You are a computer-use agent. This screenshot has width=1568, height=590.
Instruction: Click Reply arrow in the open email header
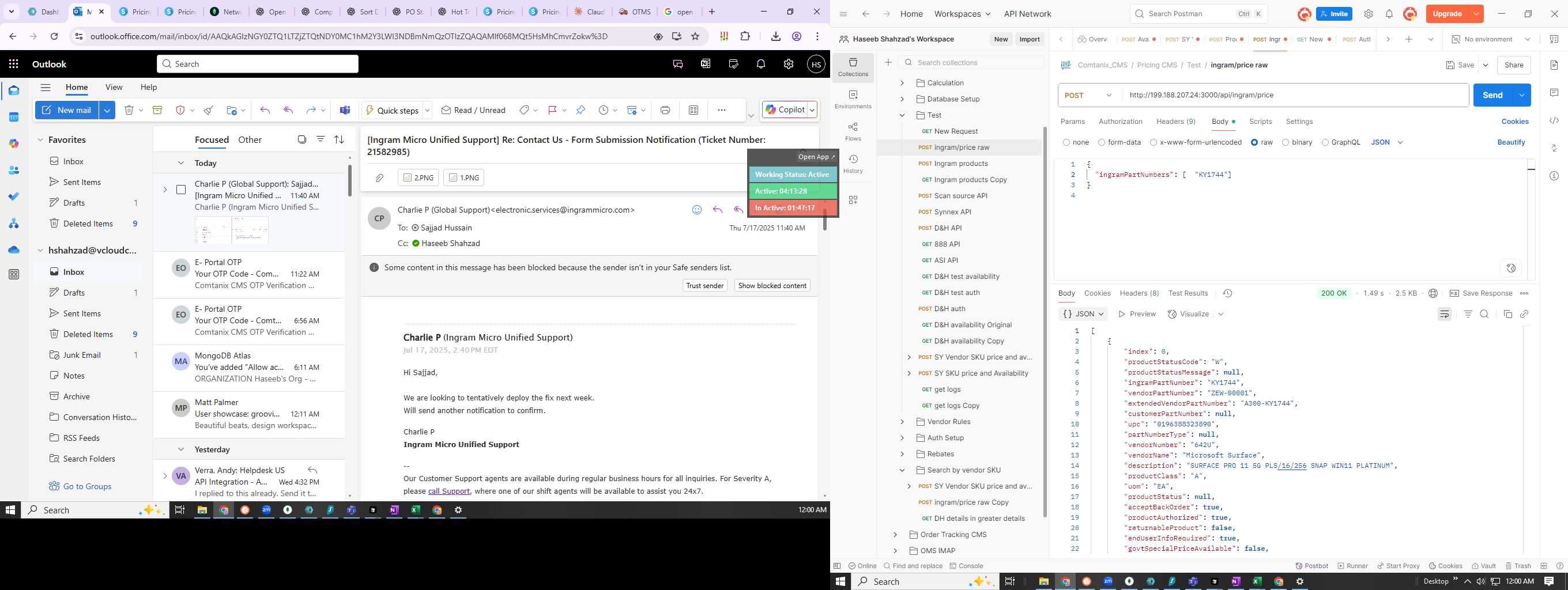(718, 210)
